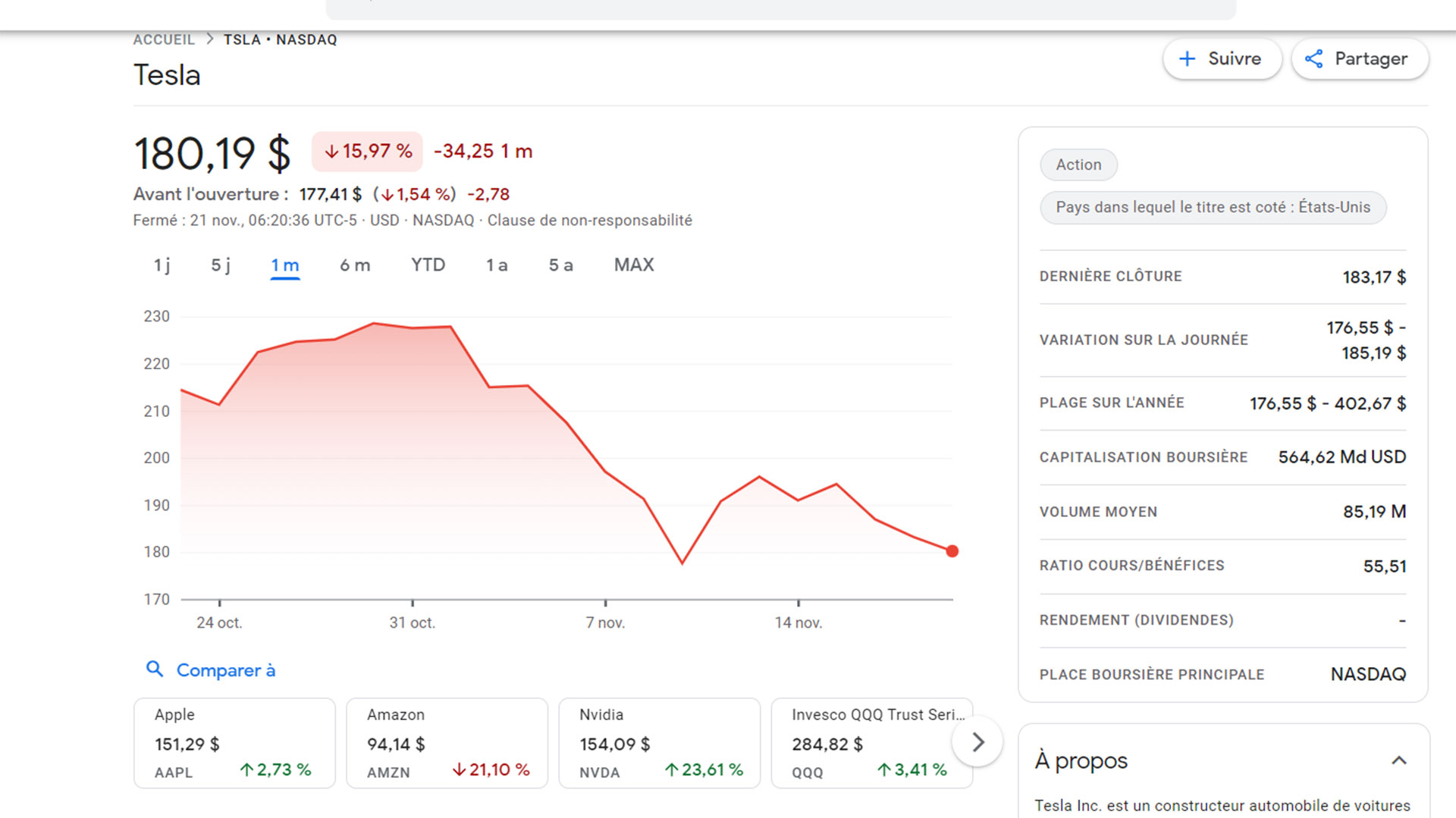Screen dimensions: 1456x818
Task: Click the red endpoint dot on chart
Action: click(x=952, y=551)
